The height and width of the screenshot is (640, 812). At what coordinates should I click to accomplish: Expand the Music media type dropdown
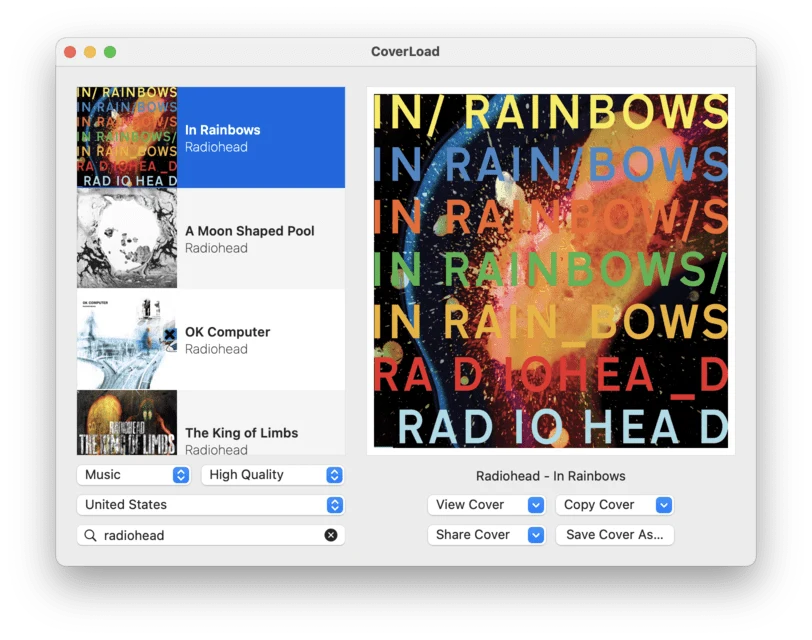point(134,475)
